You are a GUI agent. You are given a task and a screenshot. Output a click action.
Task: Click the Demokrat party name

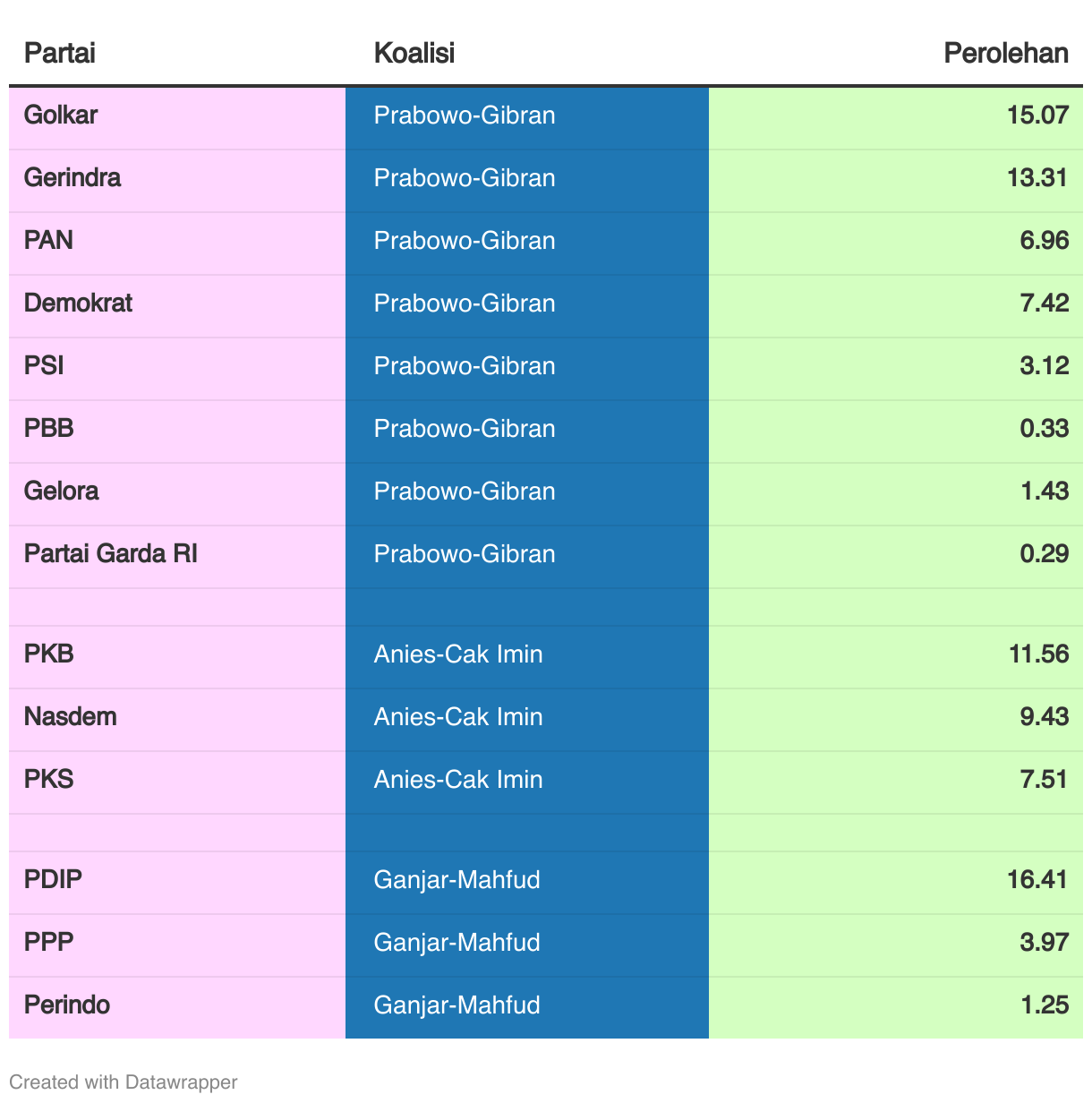78,304
